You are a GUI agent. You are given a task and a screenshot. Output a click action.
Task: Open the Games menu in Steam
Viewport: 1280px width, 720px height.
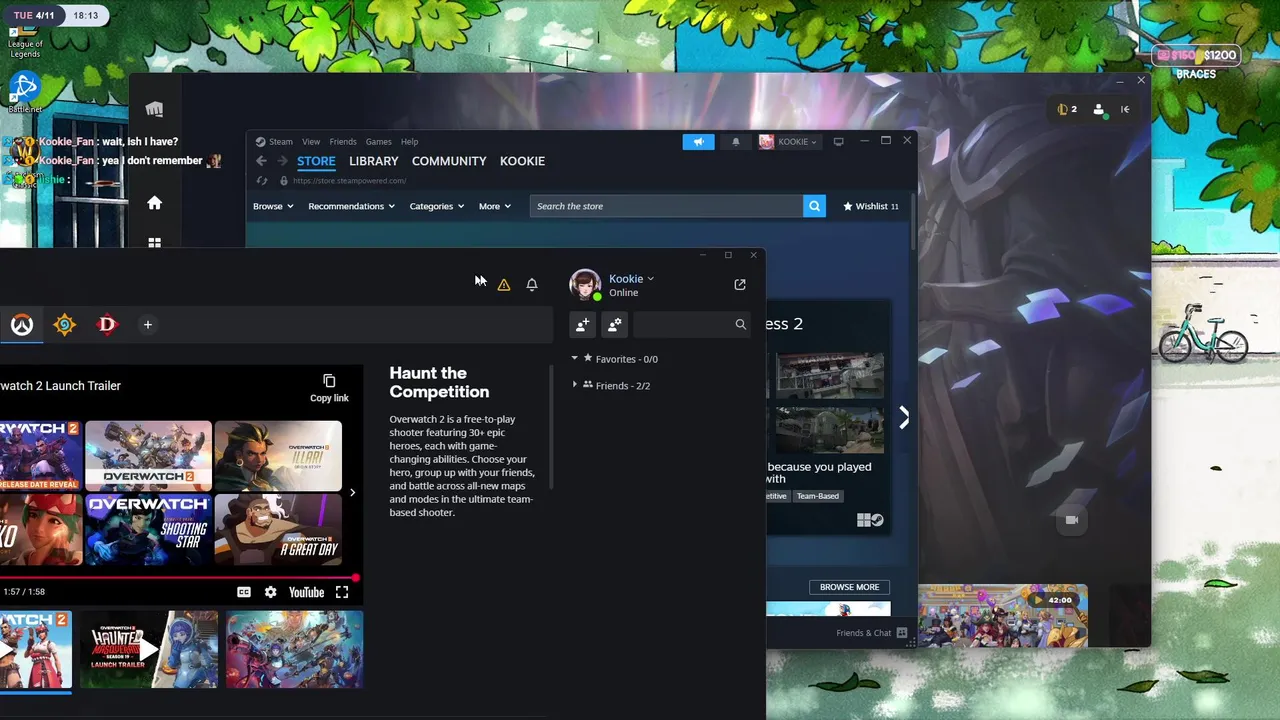click(x=378, y=142)
